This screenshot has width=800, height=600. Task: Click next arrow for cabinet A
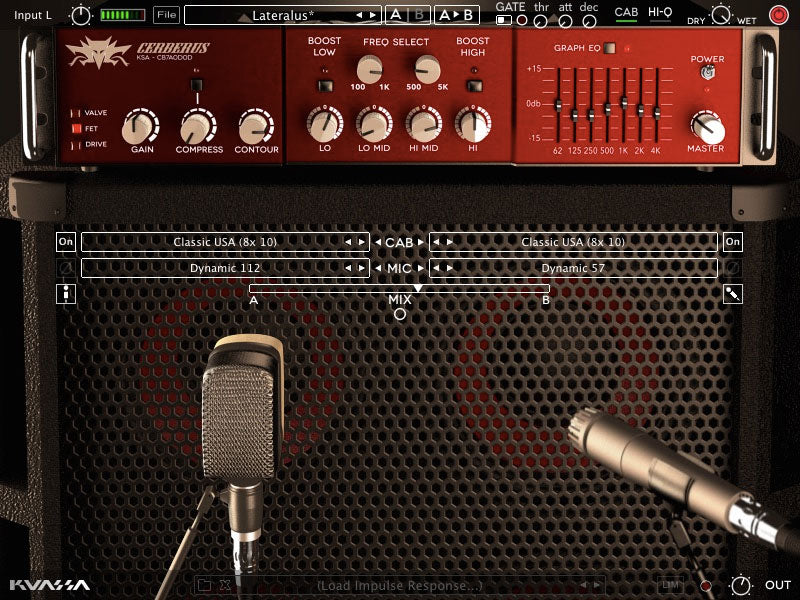click(x=361, y=242)
